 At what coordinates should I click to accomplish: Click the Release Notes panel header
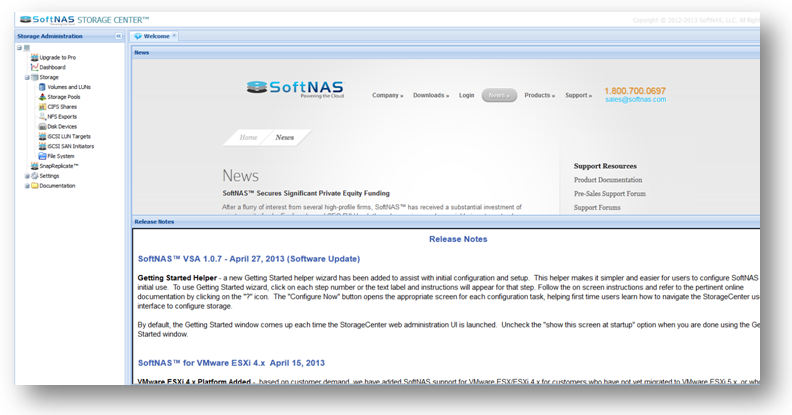tap(446, 221)
